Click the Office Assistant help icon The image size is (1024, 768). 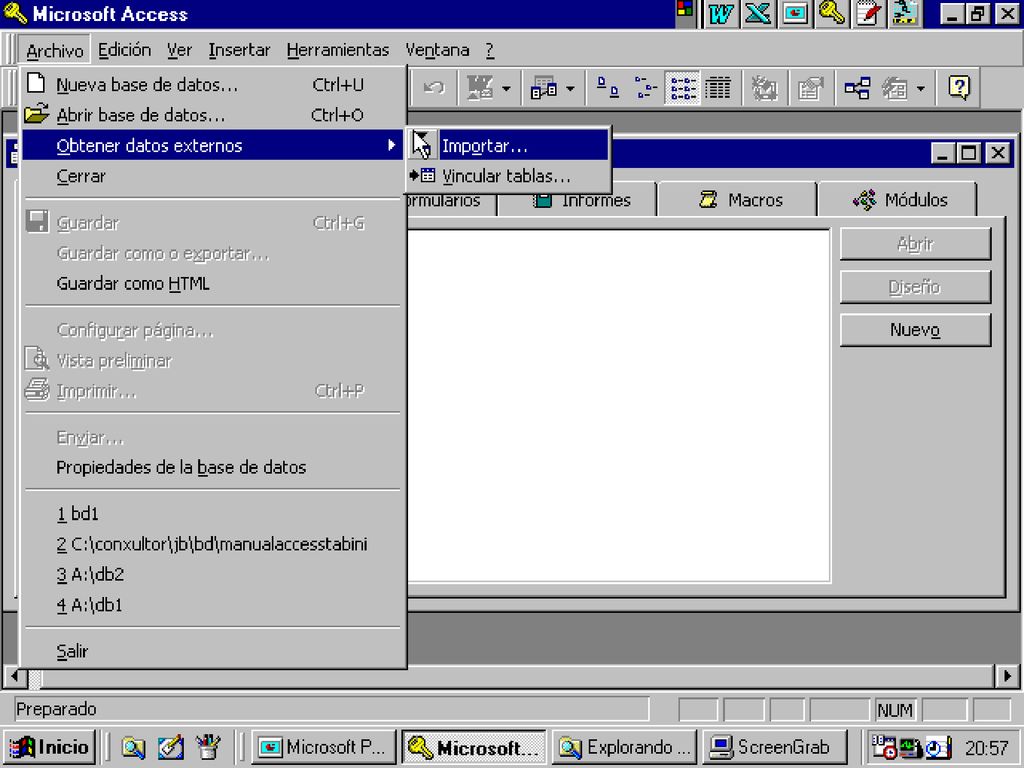point(959,88)
